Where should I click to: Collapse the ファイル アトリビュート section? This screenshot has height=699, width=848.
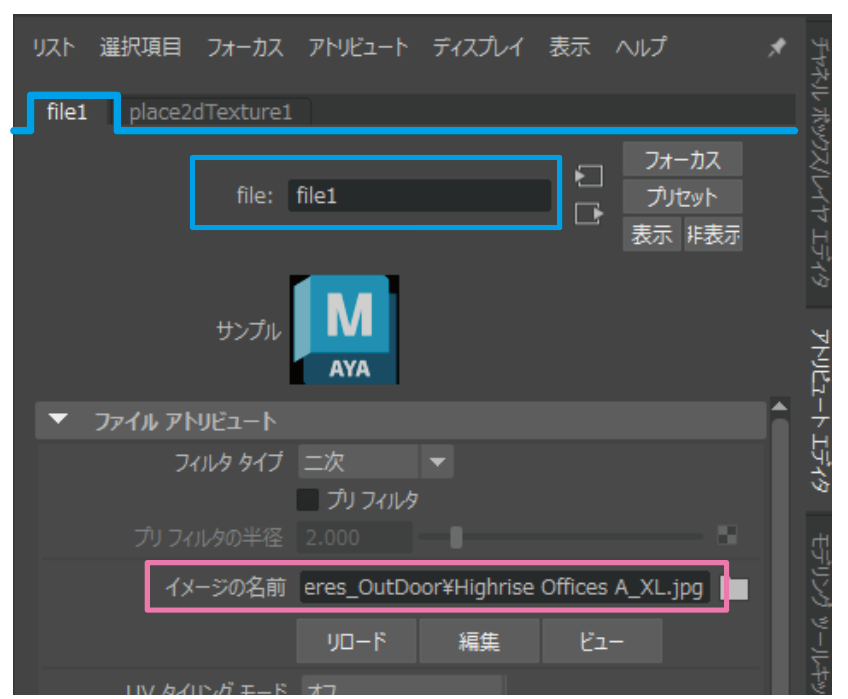[x=59, y=421]
